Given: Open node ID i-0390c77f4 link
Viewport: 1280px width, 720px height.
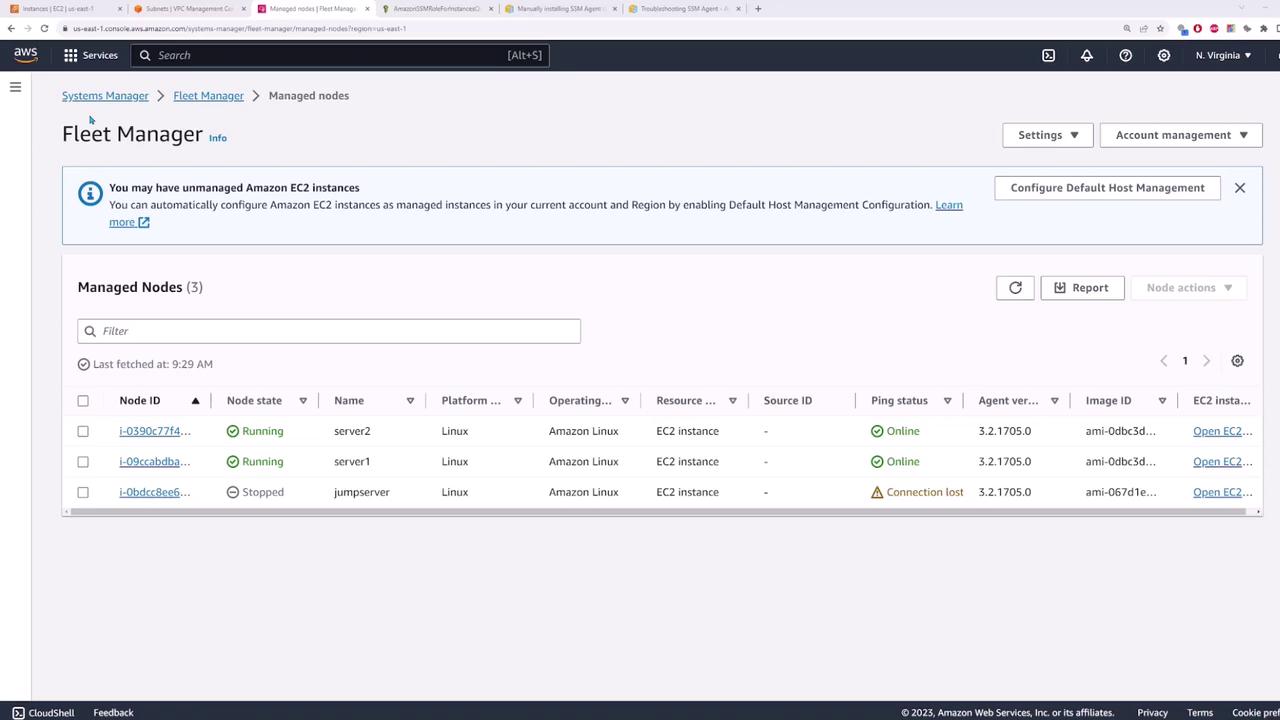Looking at the screenshot, I should coord(155,431).
